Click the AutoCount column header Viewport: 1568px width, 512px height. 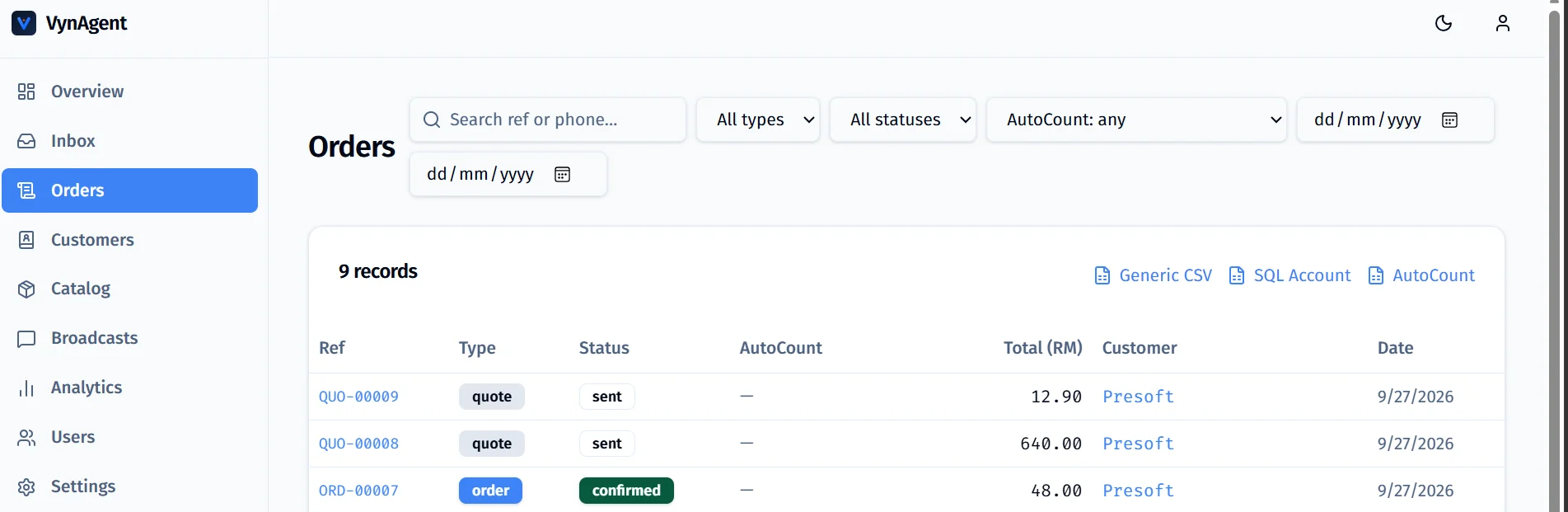(780, 348)
